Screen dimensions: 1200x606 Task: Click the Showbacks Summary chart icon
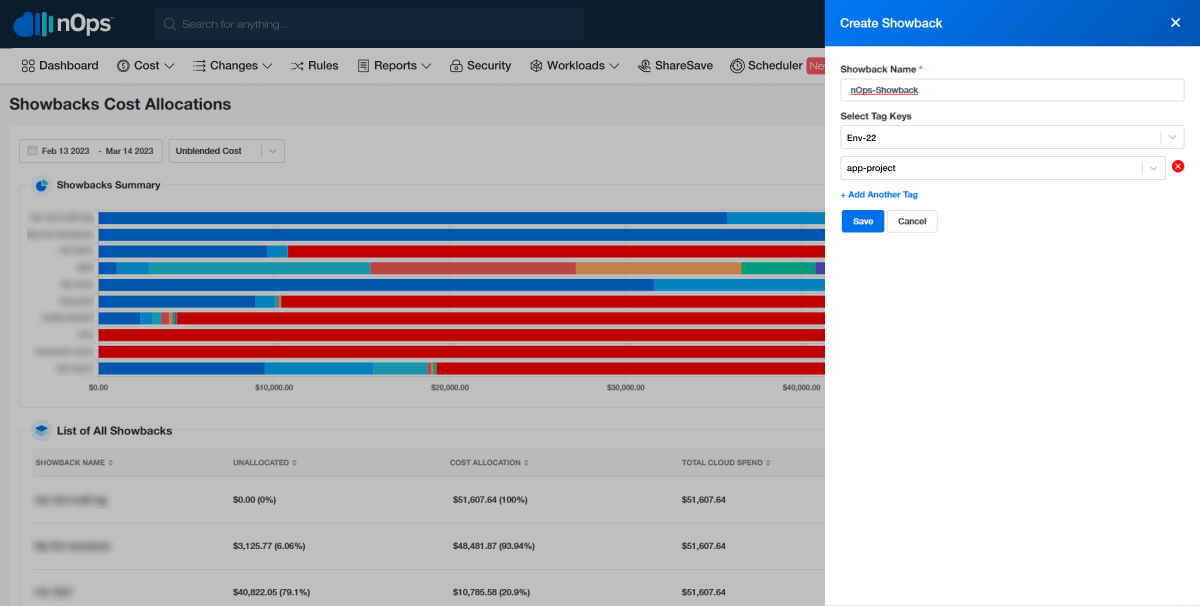pos(39,185)
